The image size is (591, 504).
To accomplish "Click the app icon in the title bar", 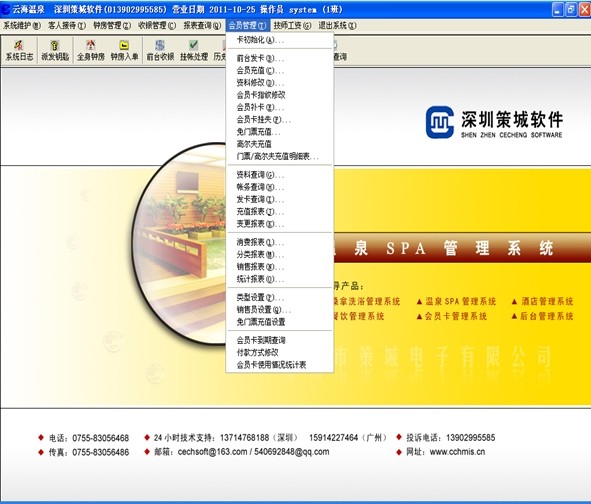I will [6, 9].
